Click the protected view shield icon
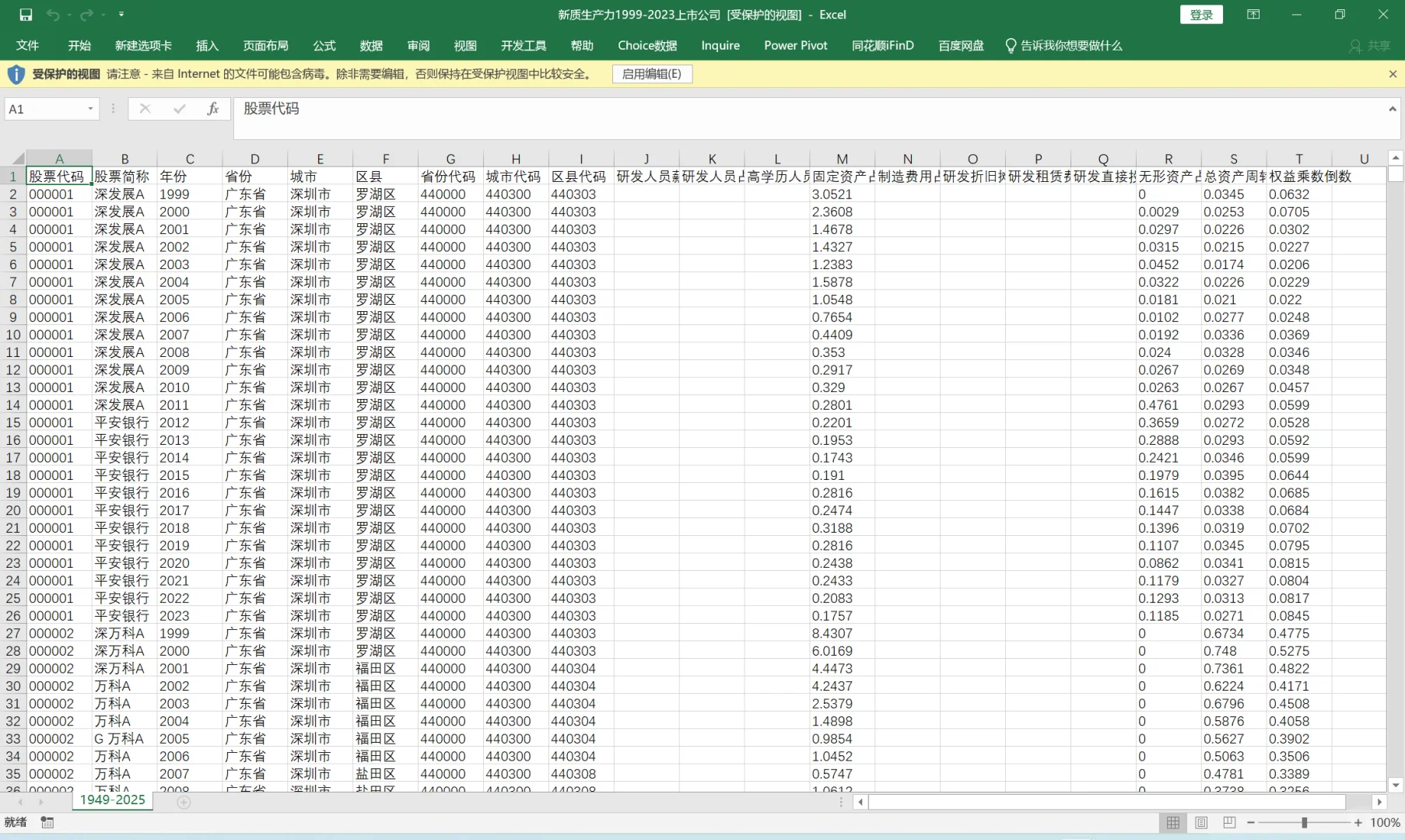This screenshot has width=1405, height=840. (16, 74)
